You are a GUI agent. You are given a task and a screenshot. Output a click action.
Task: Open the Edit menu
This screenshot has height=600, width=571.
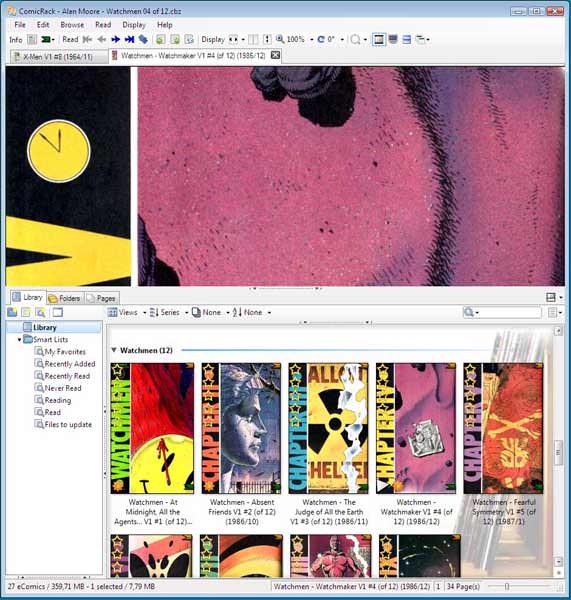point(43,25)
